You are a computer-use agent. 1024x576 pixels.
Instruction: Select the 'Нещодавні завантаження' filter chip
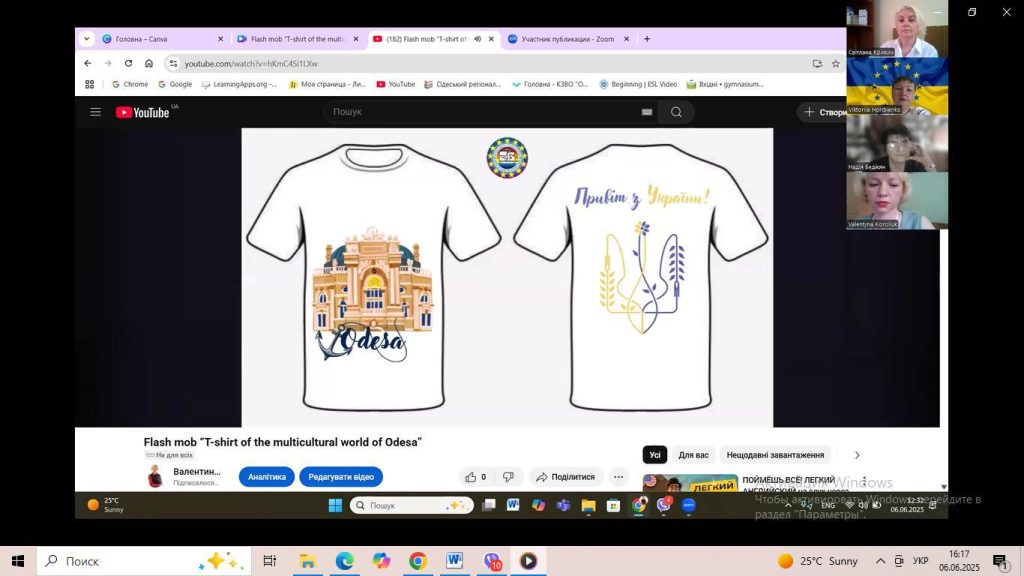click(x=775, y=455)
